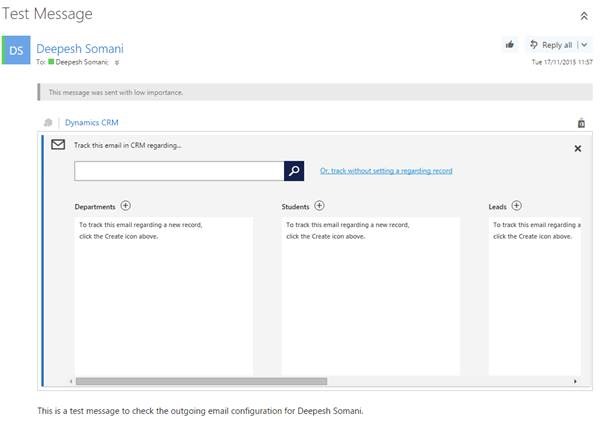602x430 pixels.
Task: Open the dropdown arrow beside Reply all
Action: click(x=584, y=45)
